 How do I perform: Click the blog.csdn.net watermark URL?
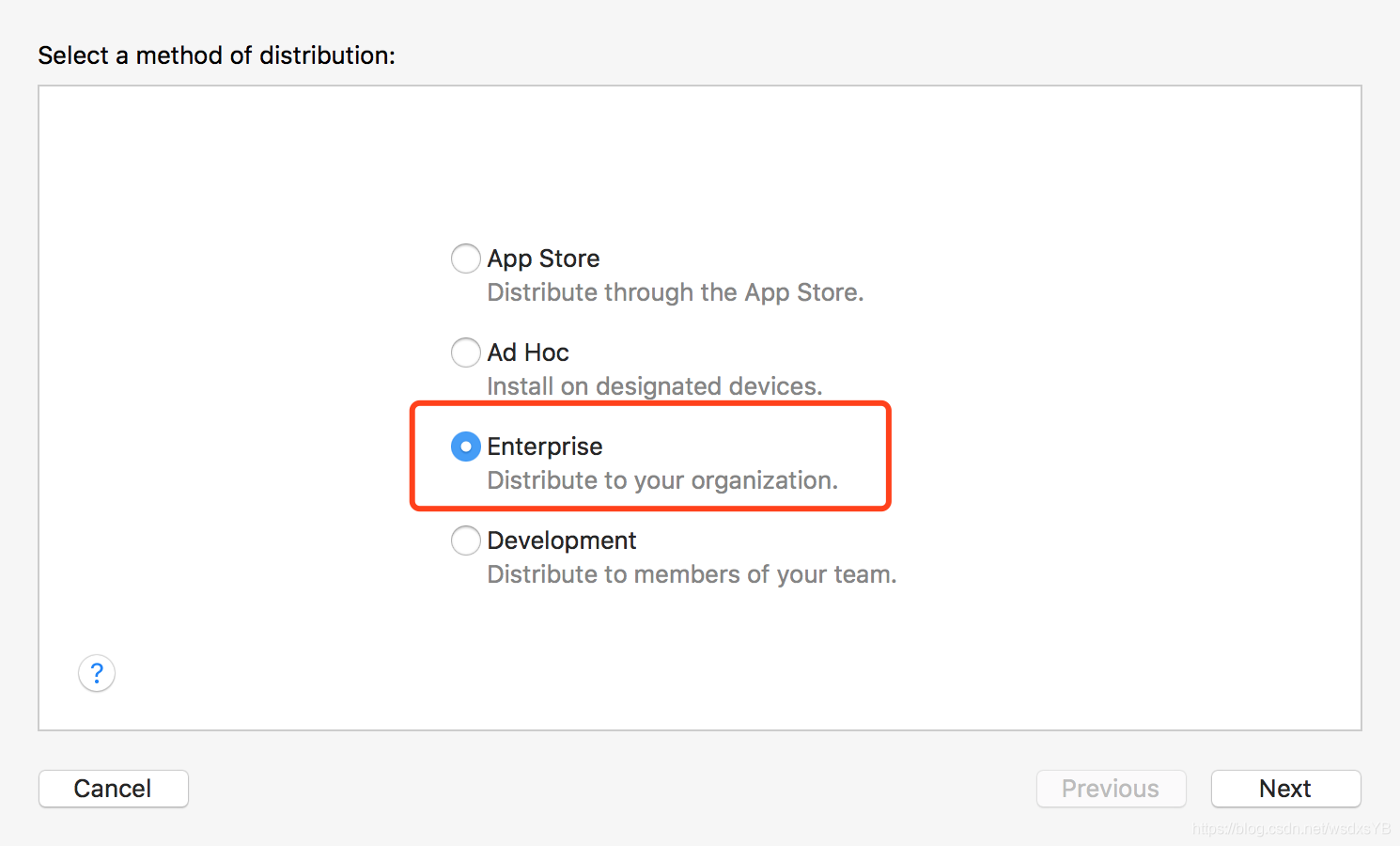pyautogui.click(x=1290, y=829)
